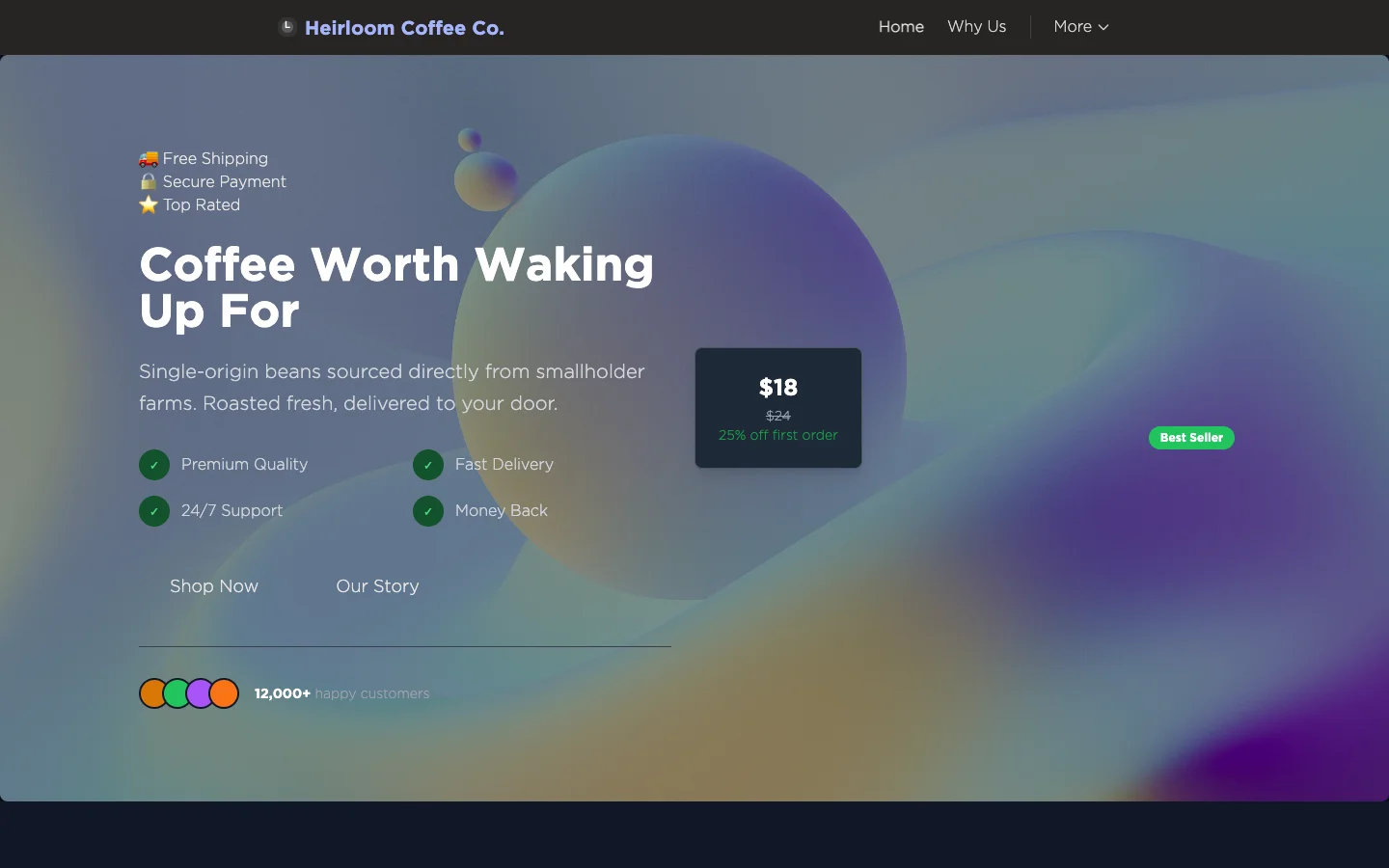Click the clock logo icon

click(286, 26)
